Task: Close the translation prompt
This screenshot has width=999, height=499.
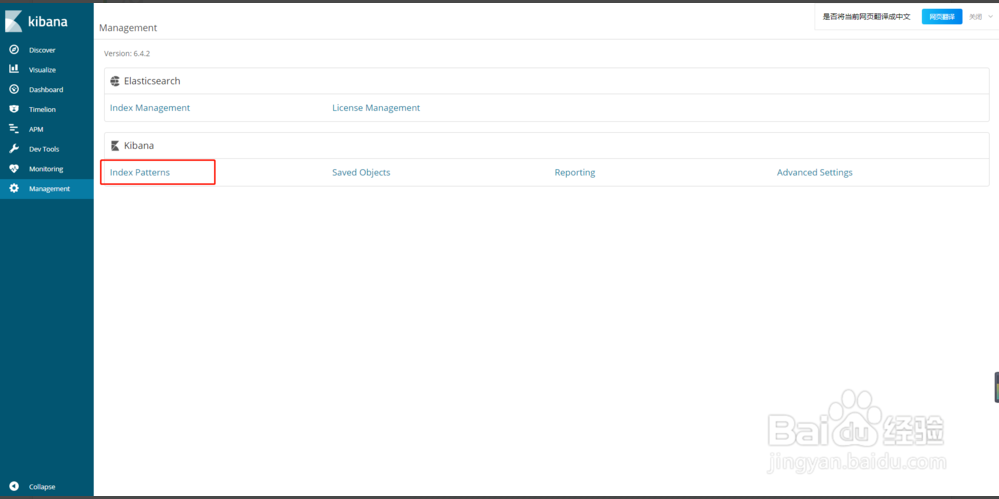Action: coord(975,17)
